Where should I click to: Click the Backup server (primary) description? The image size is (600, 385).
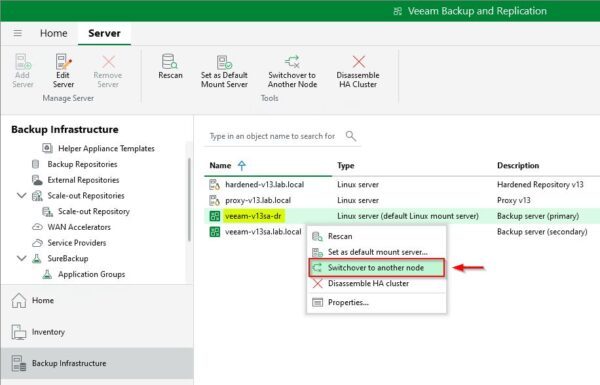(x=538, y=216)
